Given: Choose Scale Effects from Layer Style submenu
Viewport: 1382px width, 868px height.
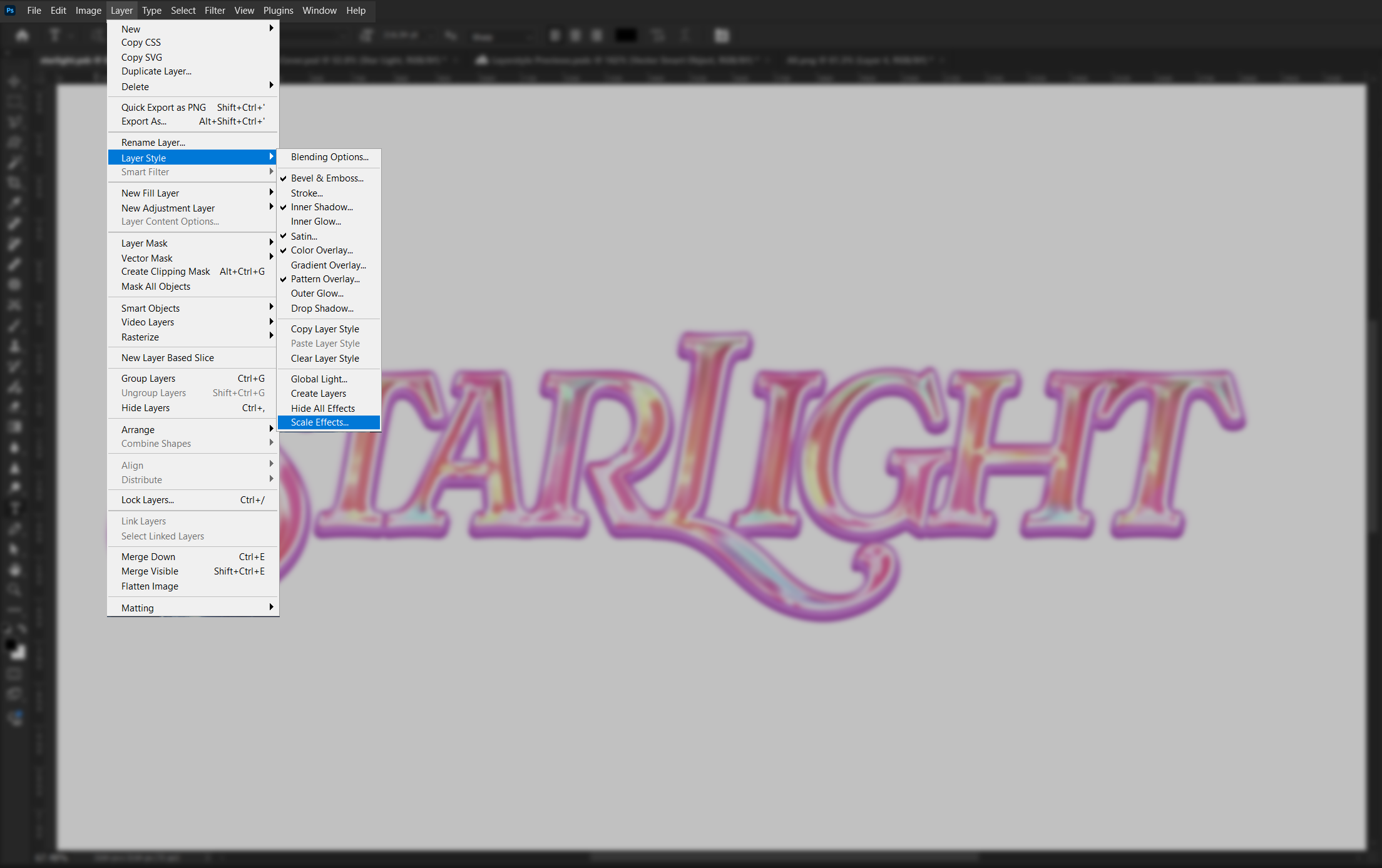Looking at the screenshot, I should [x=320, y=422].
